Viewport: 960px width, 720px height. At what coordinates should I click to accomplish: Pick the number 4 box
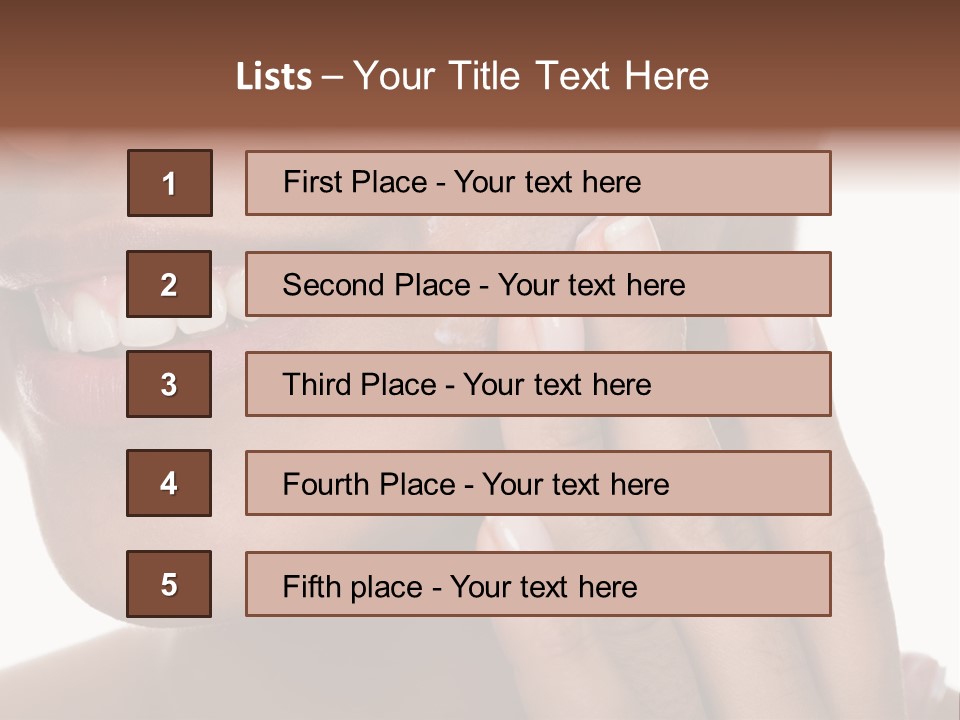(x=168, y=483)
